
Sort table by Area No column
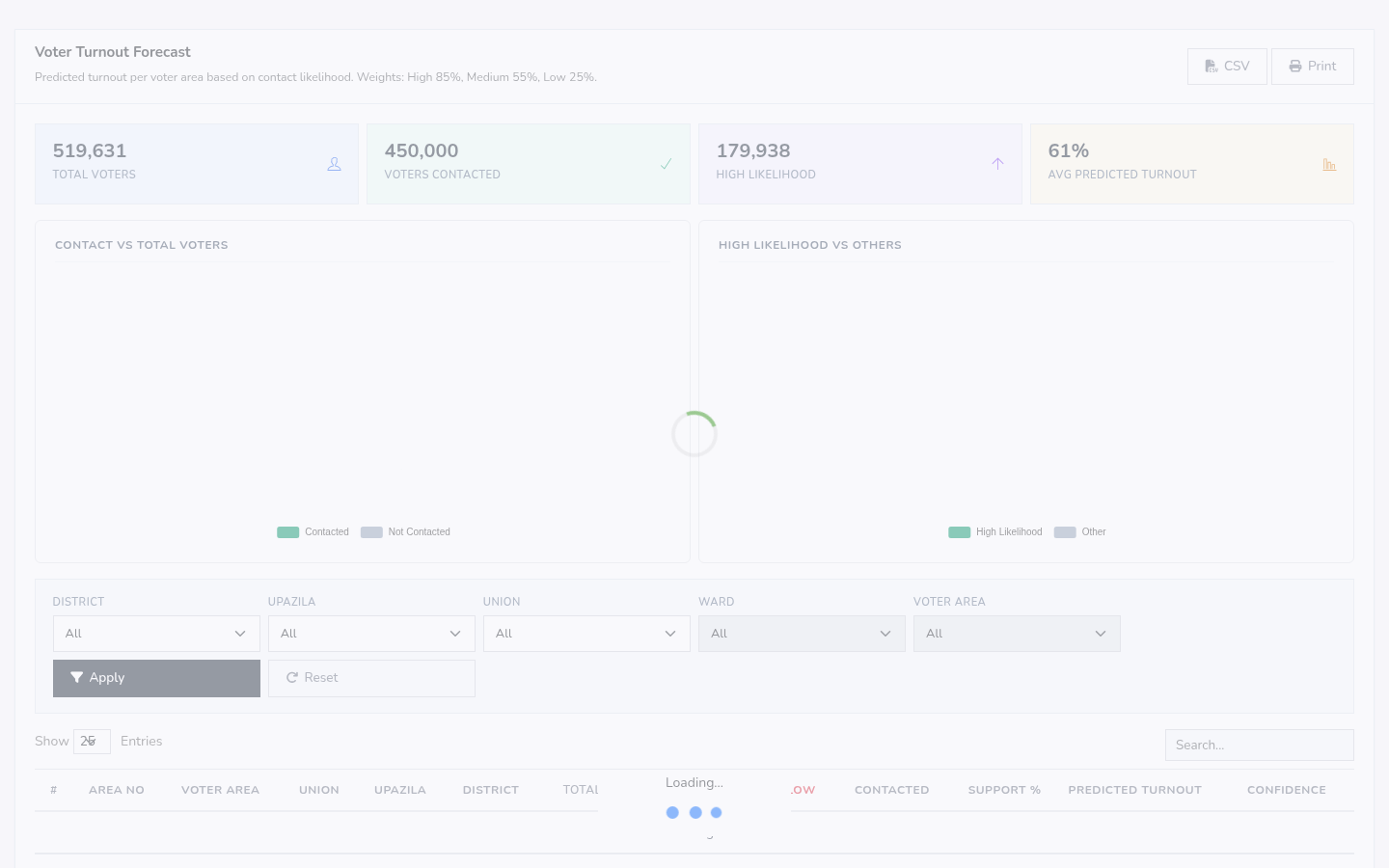pos(117,790)
